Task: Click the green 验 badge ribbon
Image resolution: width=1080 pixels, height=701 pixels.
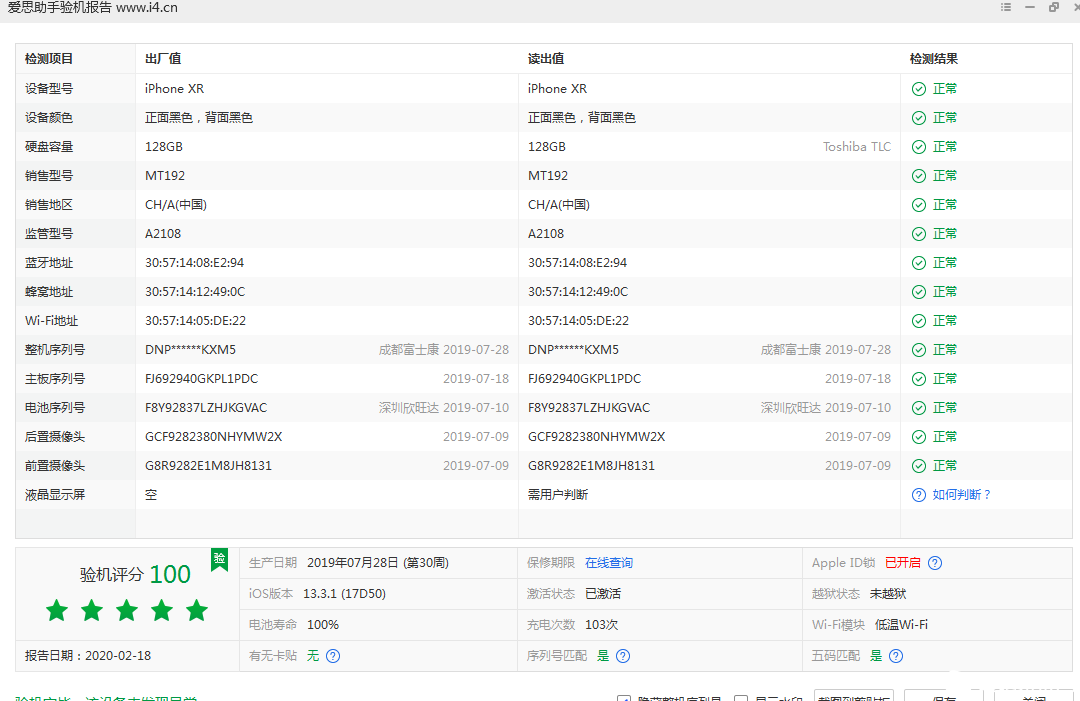Action: coord(220,559)
